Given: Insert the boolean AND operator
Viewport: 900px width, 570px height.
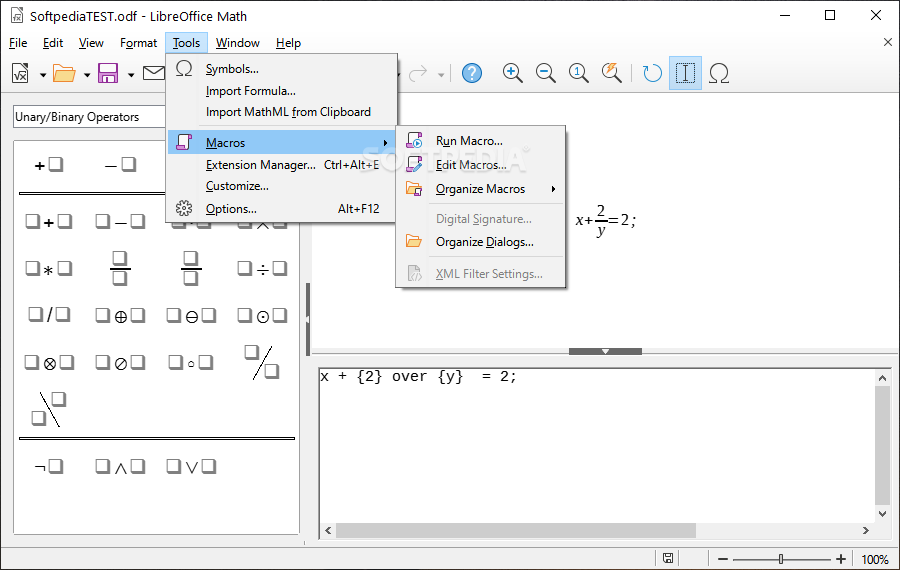Looking at the screenshot, I should 120,467.
